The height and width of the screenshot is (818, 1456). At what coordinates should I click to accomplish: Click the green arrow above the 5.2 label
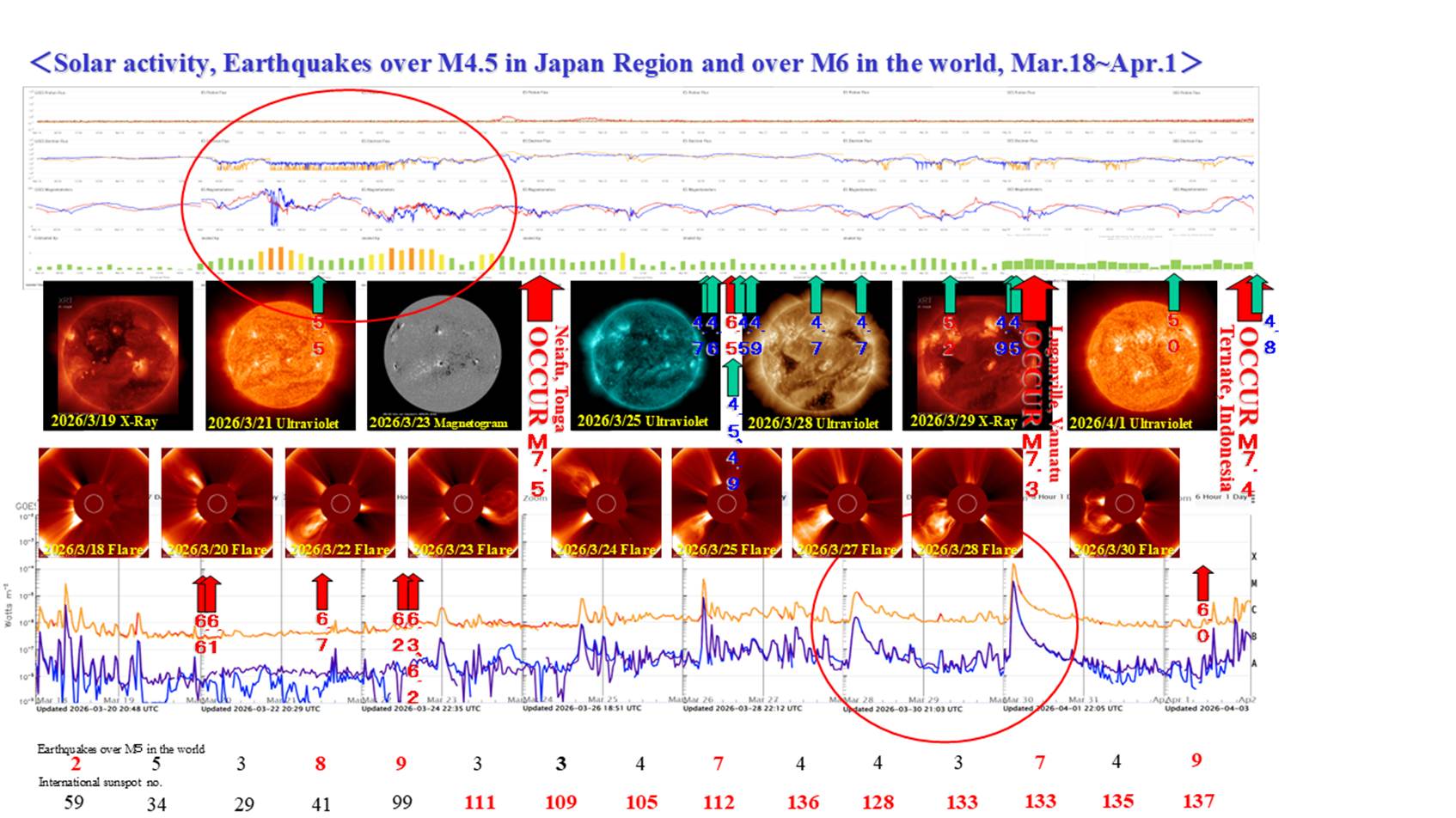[950, 294]
